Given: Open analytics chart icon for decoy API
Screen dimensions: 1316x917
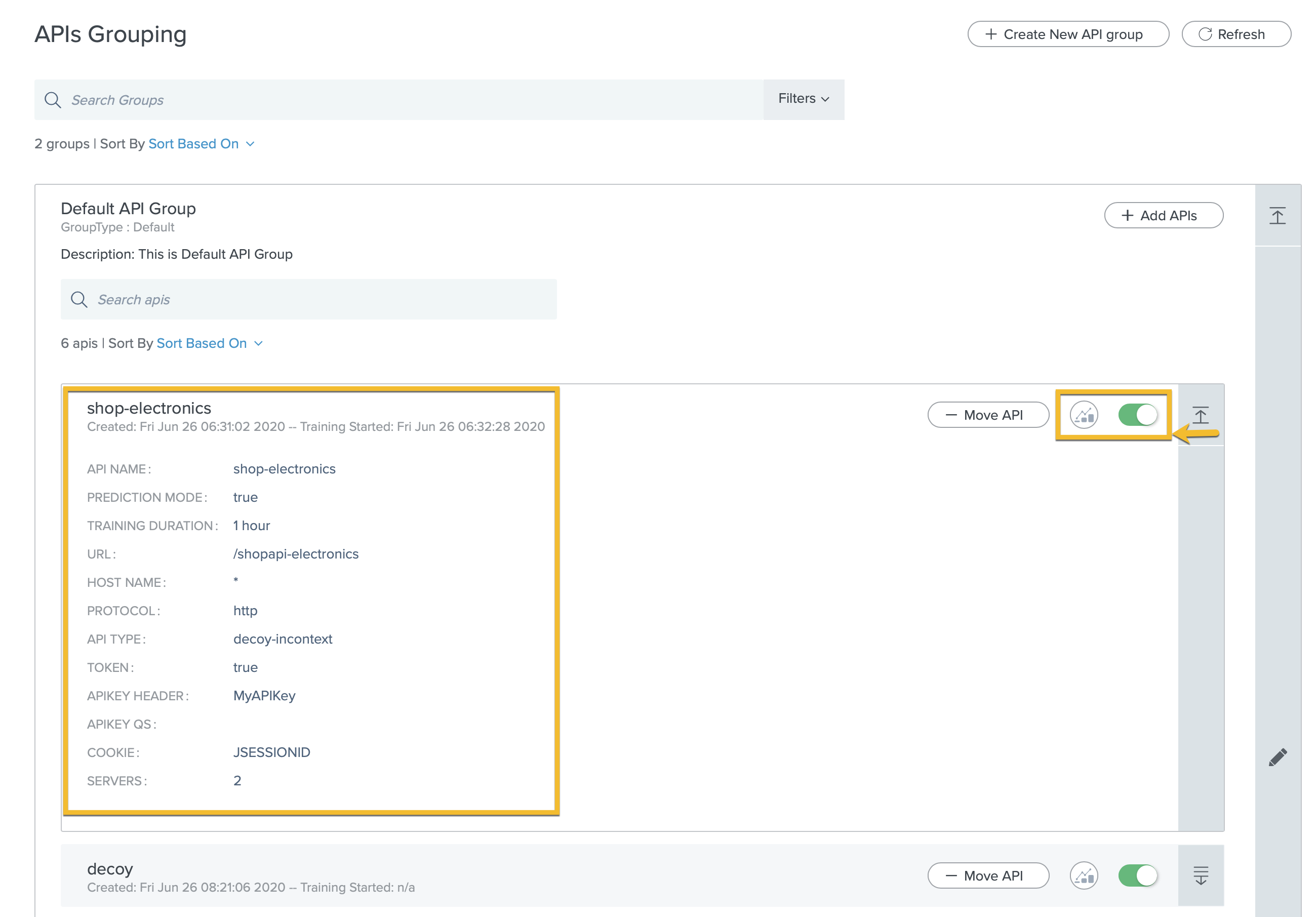Looking at the screenshot, I should (x=1083, y=875).
